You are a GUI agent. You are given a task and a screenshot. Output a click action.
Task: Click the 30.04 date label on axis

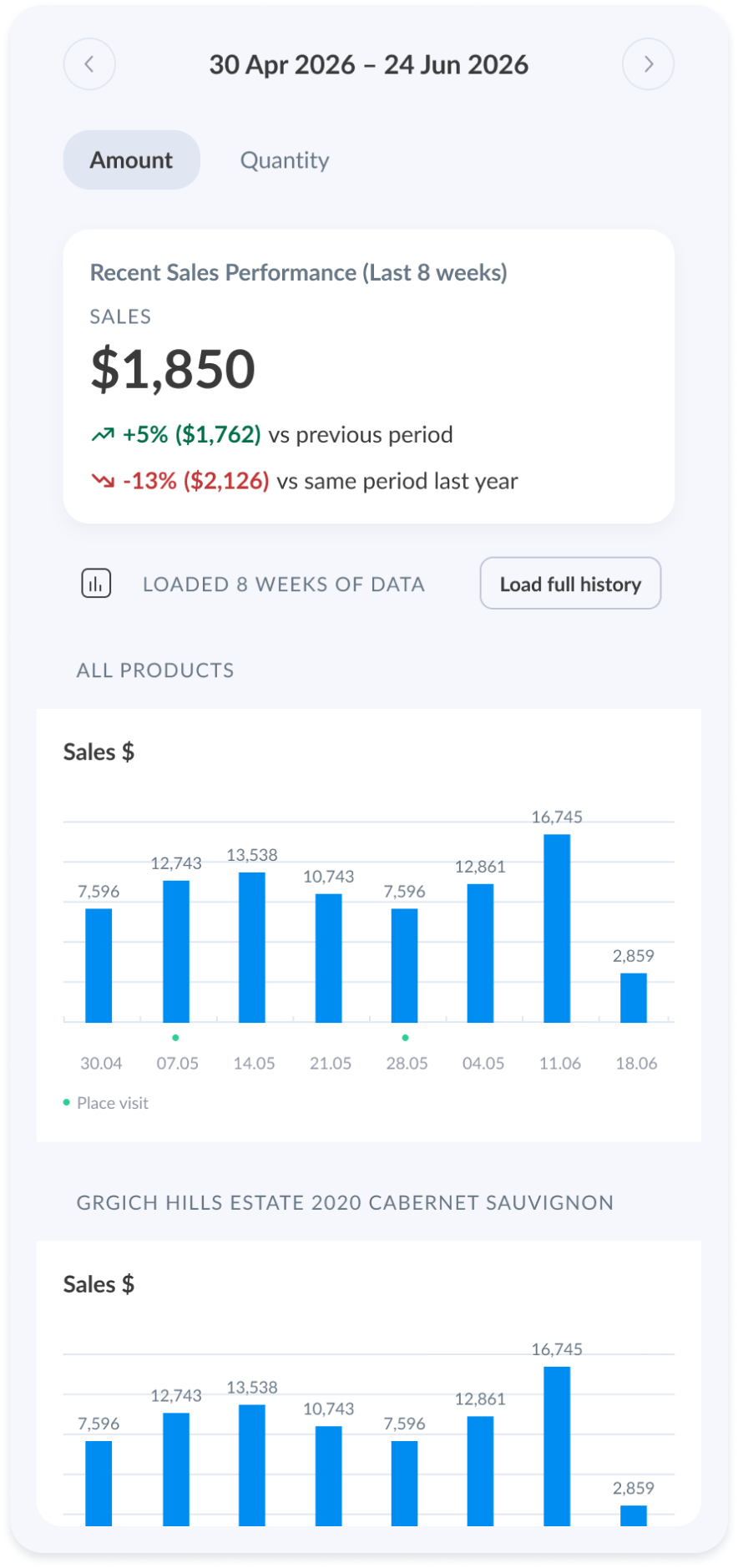click(101, 1064)
